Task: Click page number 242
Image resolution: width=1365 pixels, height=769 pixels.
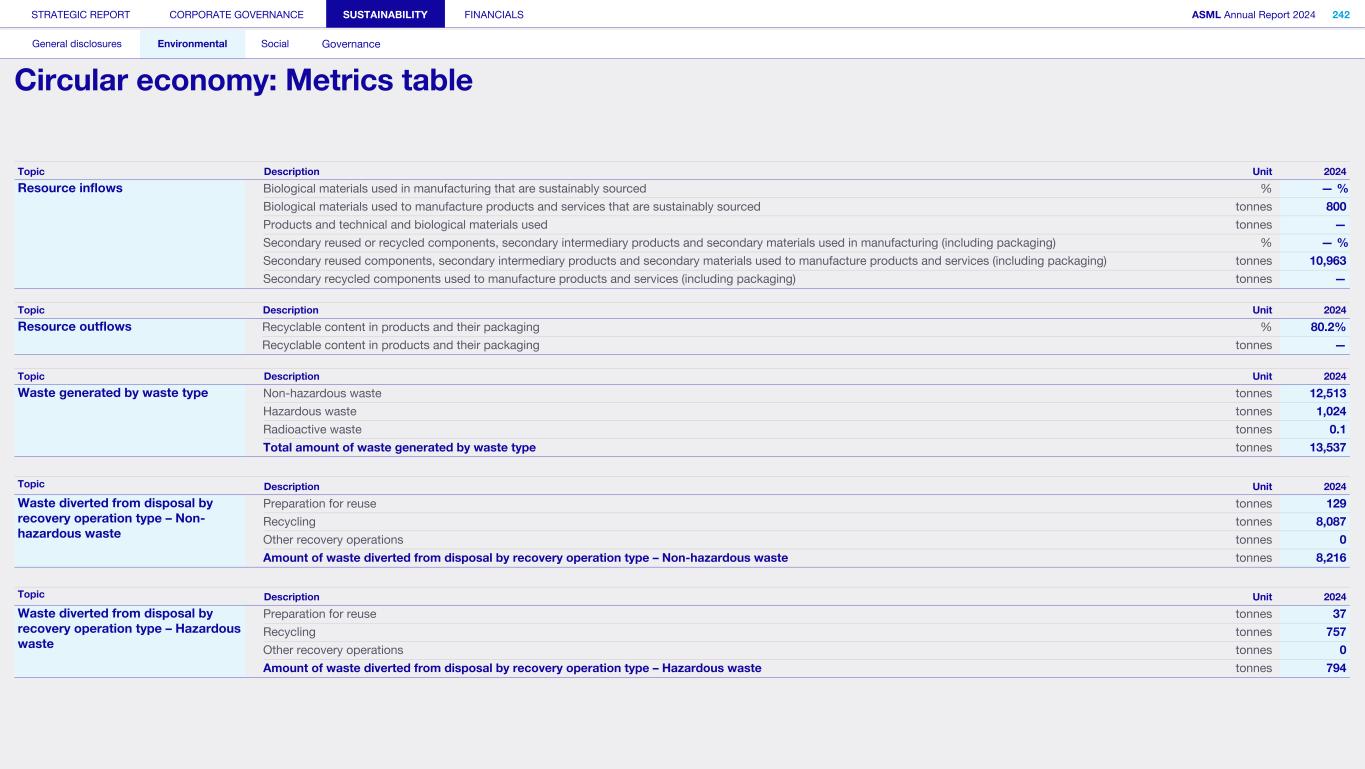Action: pos(1340,15)
